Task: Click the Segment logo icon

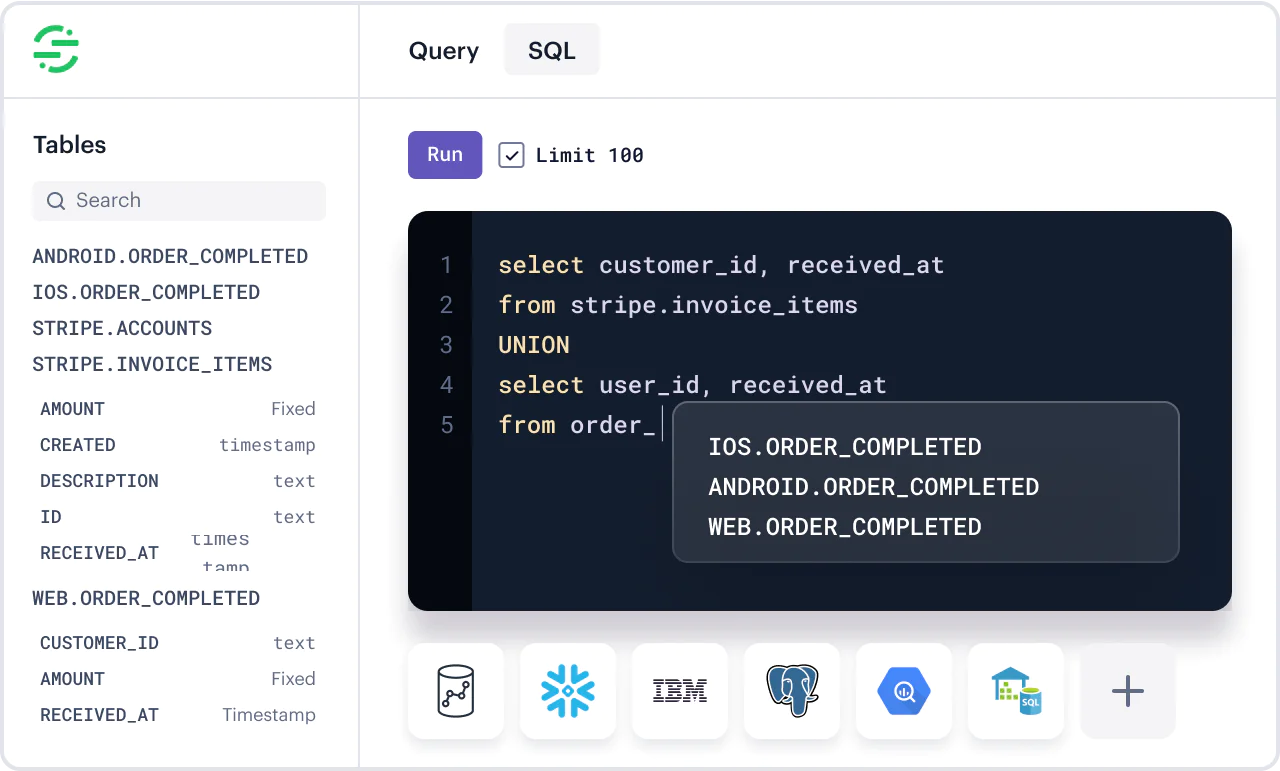Action: pyautogui.click(x=56, y=49)
